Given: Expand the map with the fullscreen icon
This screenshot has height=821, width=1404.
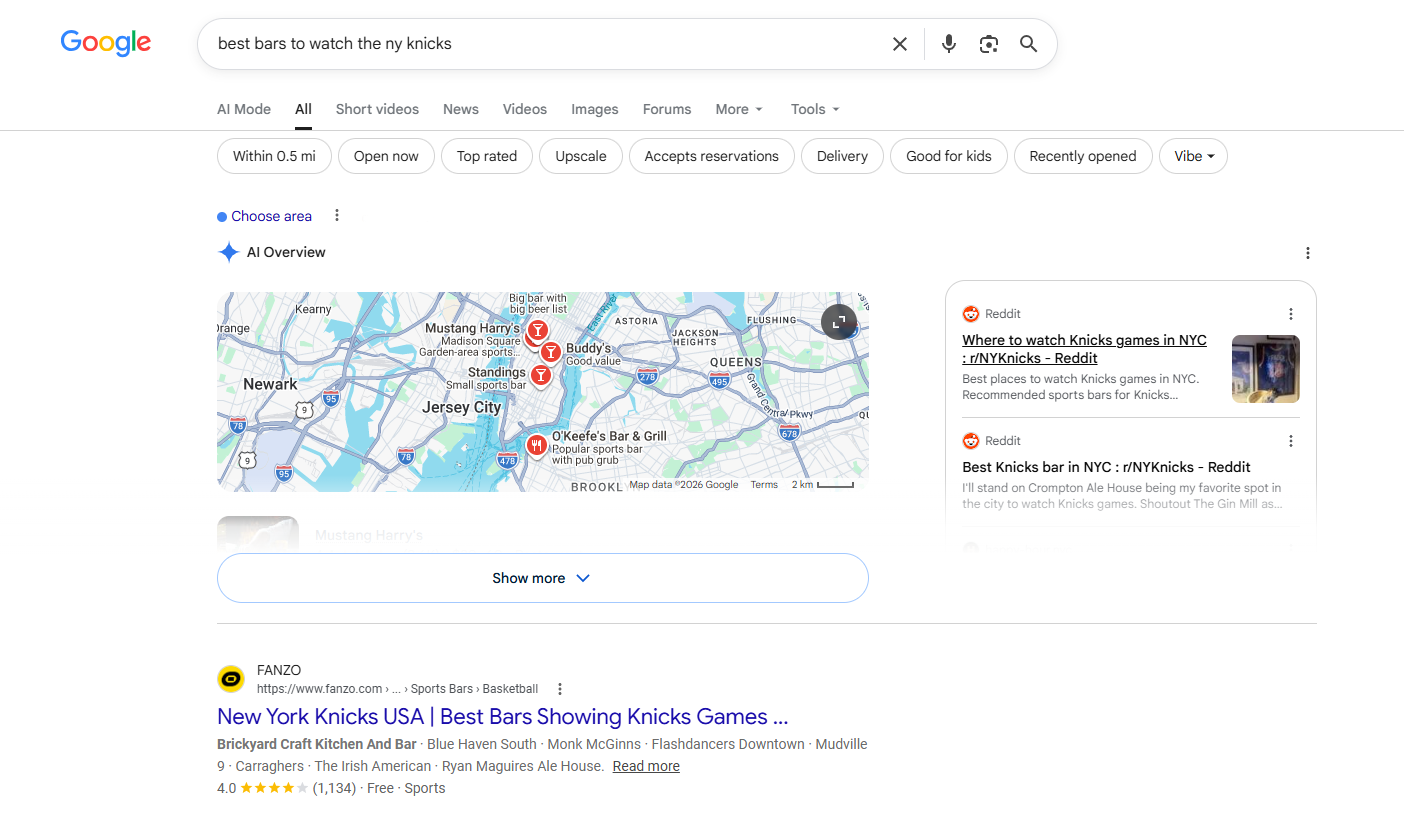Looking at the screenshot, I should click(839, 321).
